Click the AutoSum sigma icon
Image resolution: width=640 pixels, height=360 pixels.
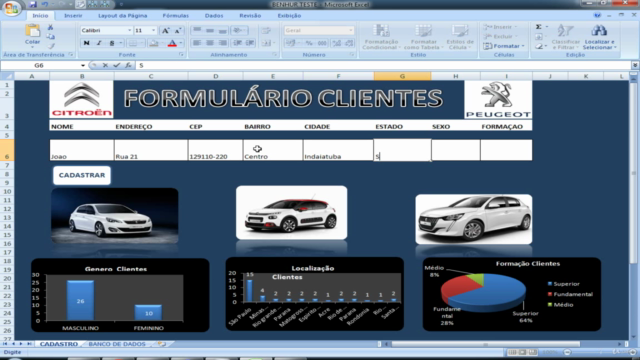tap(539, 27)
